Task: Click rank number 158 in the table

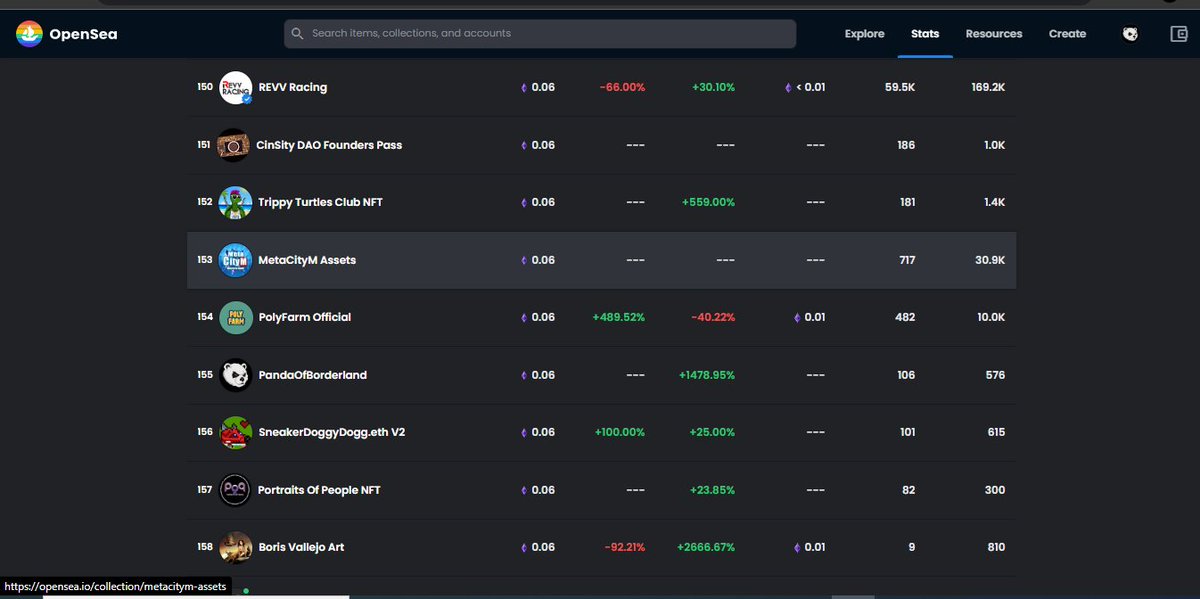Action: (x=205, y=548)
